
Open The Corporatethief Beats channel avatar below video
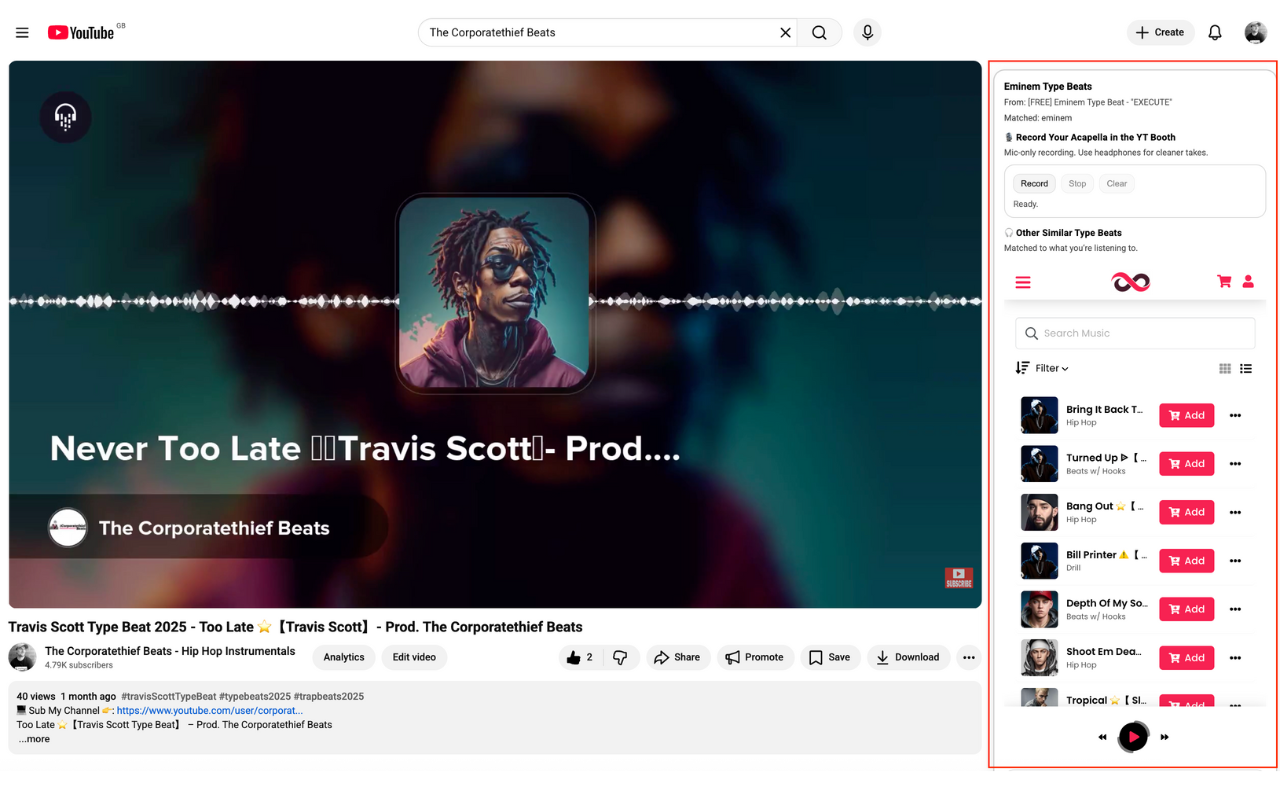22,657
